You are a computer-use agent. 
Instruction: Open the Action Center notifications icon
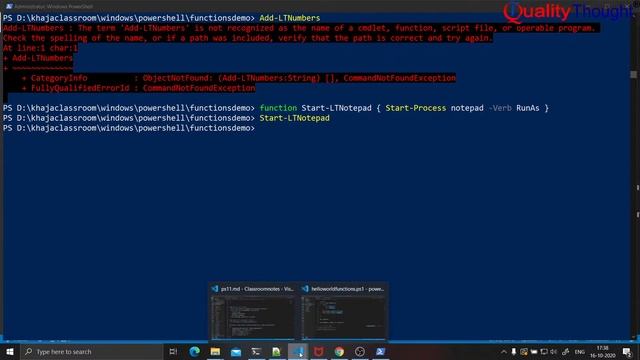tap(627, 352)
